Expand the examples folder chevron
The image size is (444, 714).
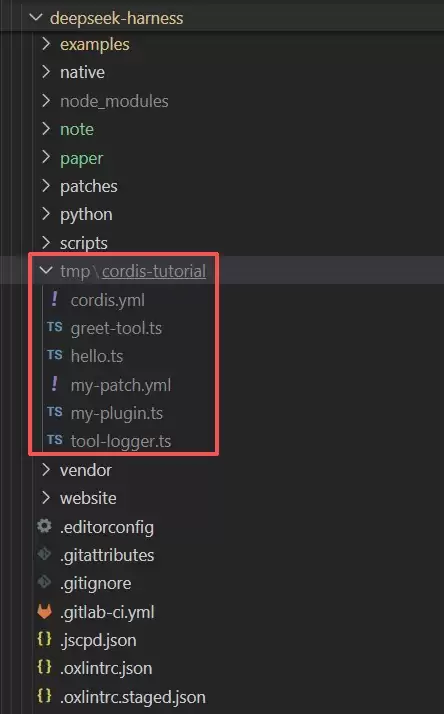[x=46, y=44]
